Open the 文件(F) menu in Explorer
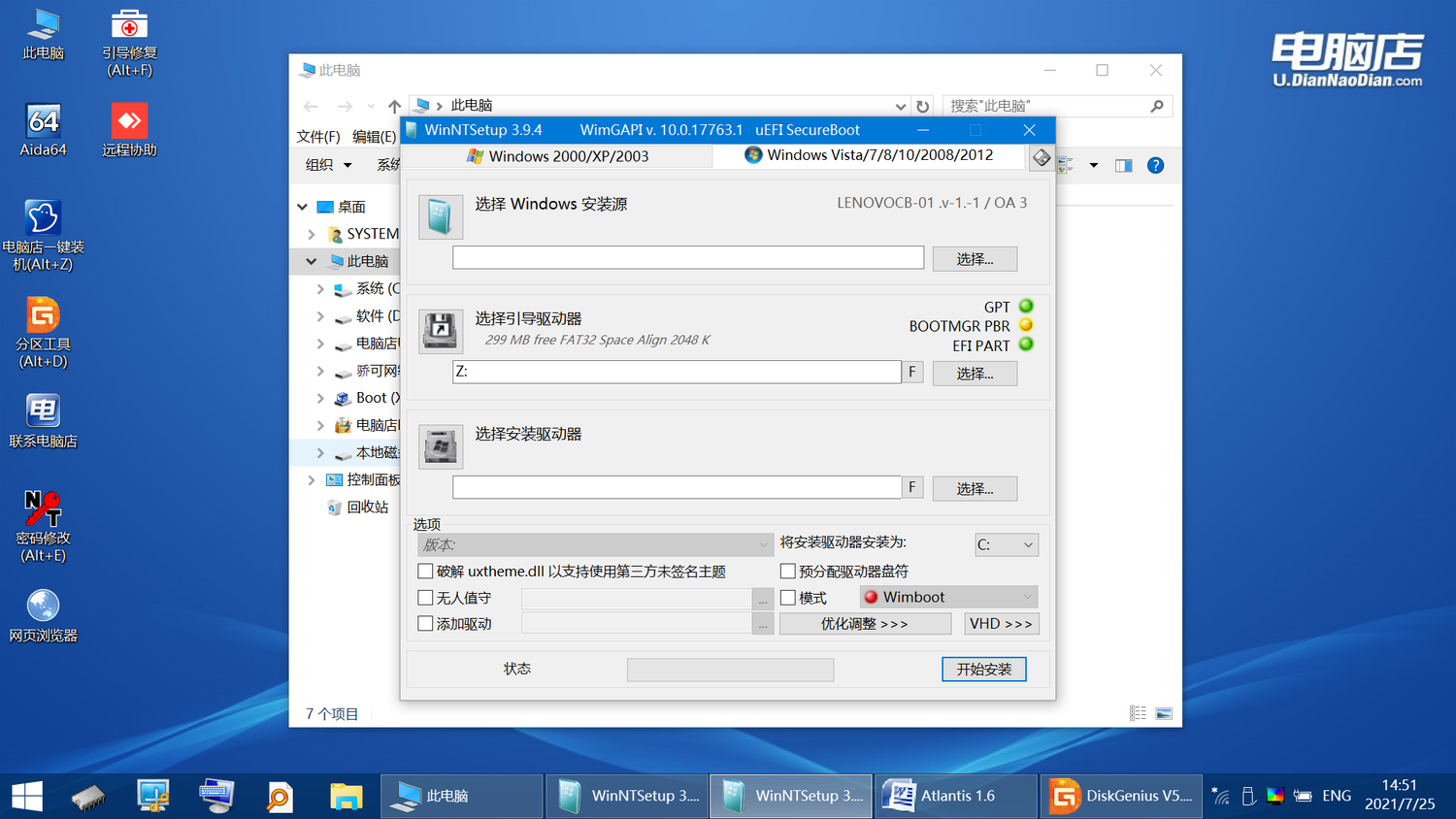Image resolution: width=1456 pixels, height=819 pixels. tap(318, 137)
